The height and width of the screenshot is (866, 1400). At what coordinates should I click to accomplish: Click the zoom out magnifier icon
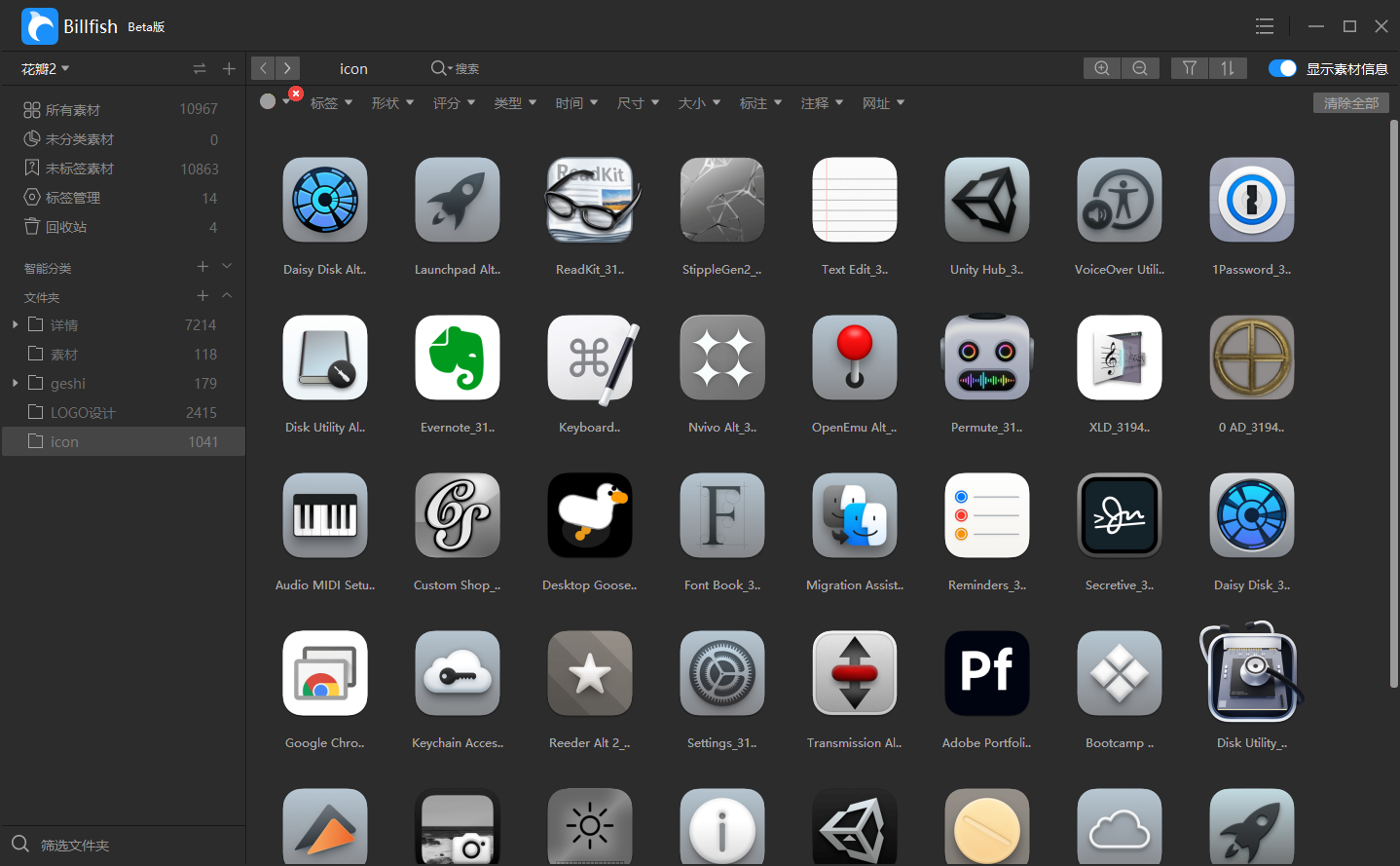1140,68
